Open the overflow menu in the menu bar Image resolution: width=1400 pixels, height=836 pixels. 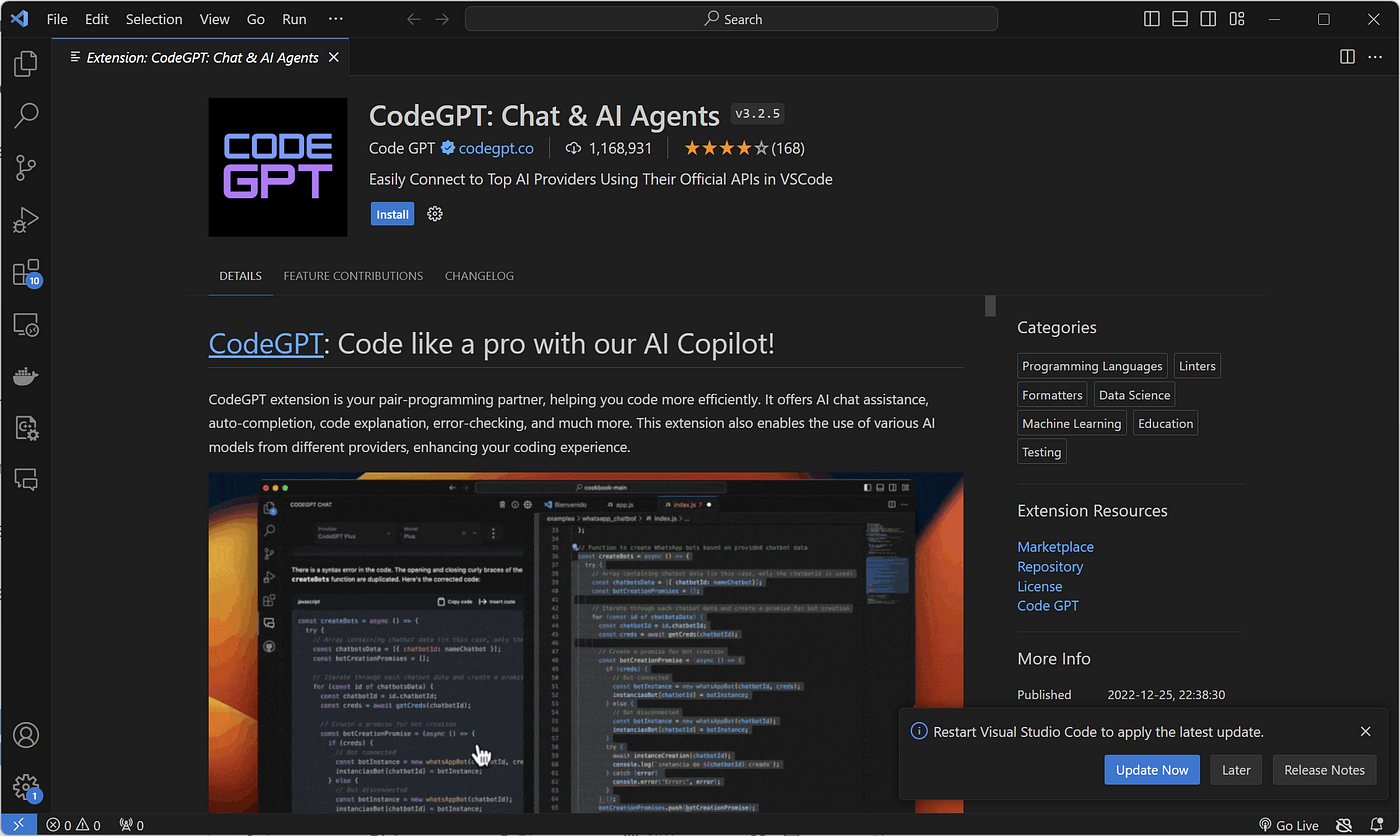[x=335, y=19]
